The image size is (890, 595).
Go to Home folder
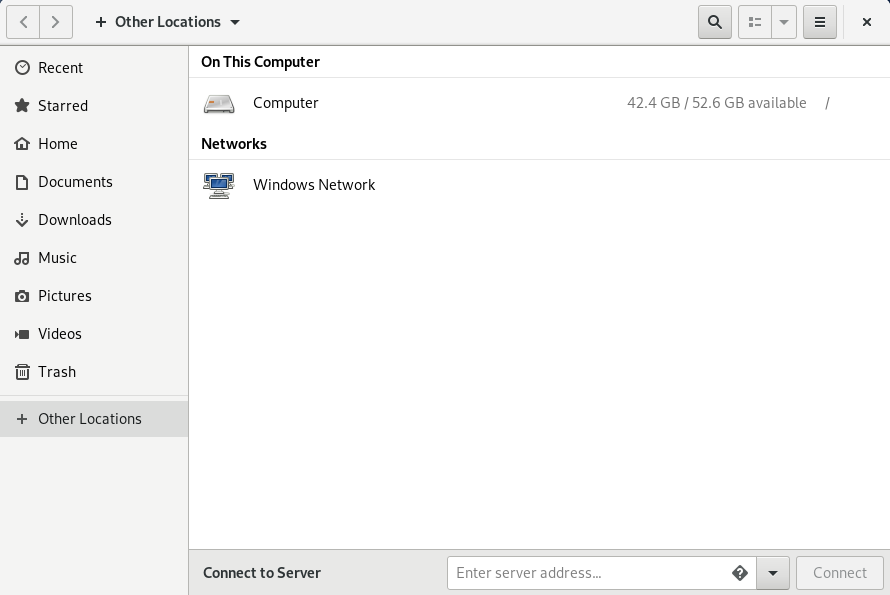click(x=57, y=144)
